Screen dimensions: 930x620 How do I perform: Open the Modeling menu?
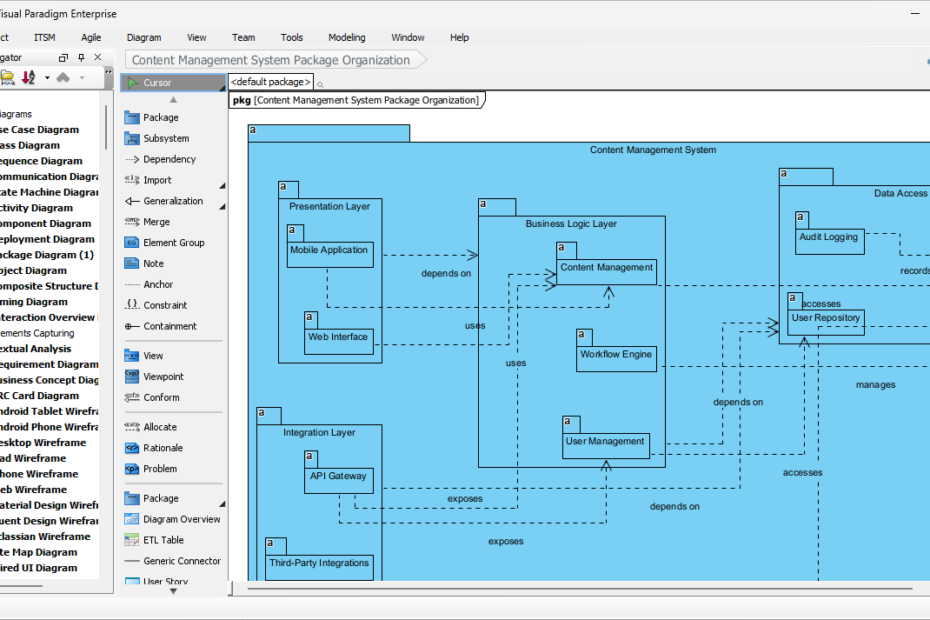coord(346,37)
